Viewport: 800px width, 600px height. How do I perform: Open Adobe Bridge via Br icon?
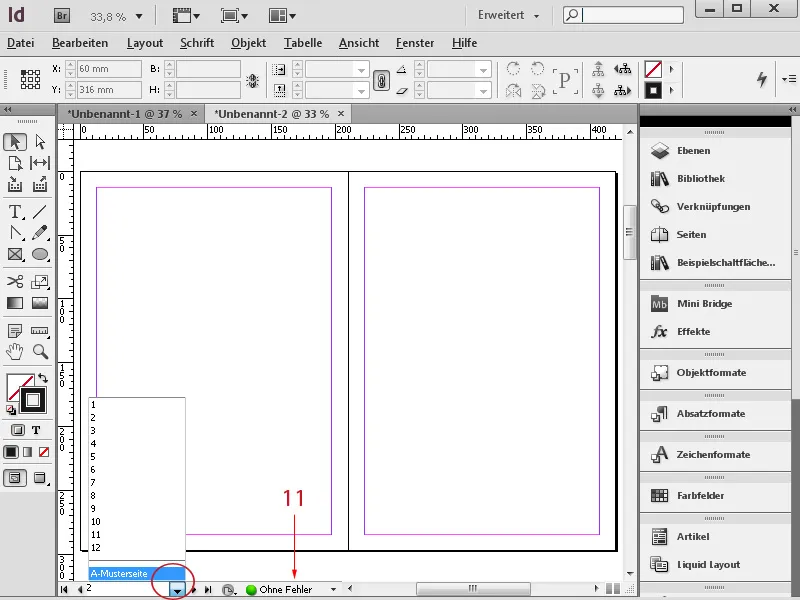point(62,16)
